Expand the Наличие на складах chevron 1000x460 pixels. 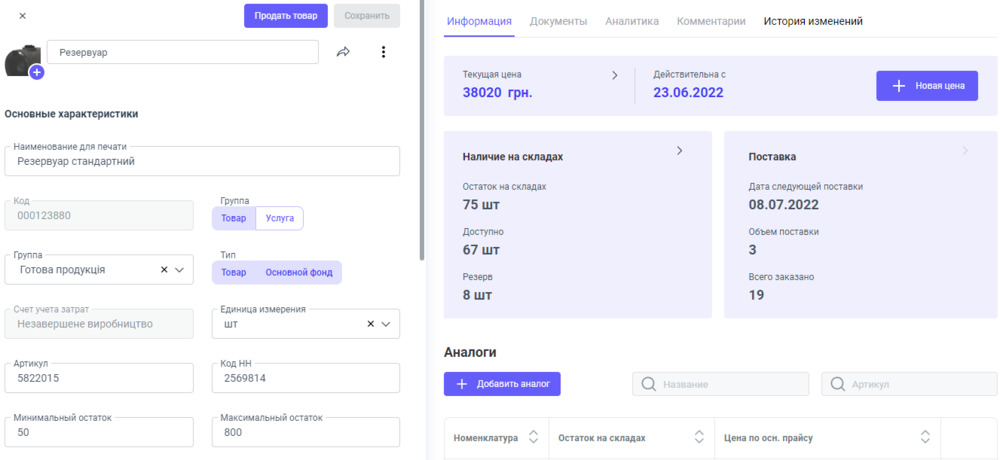[680, 151]
